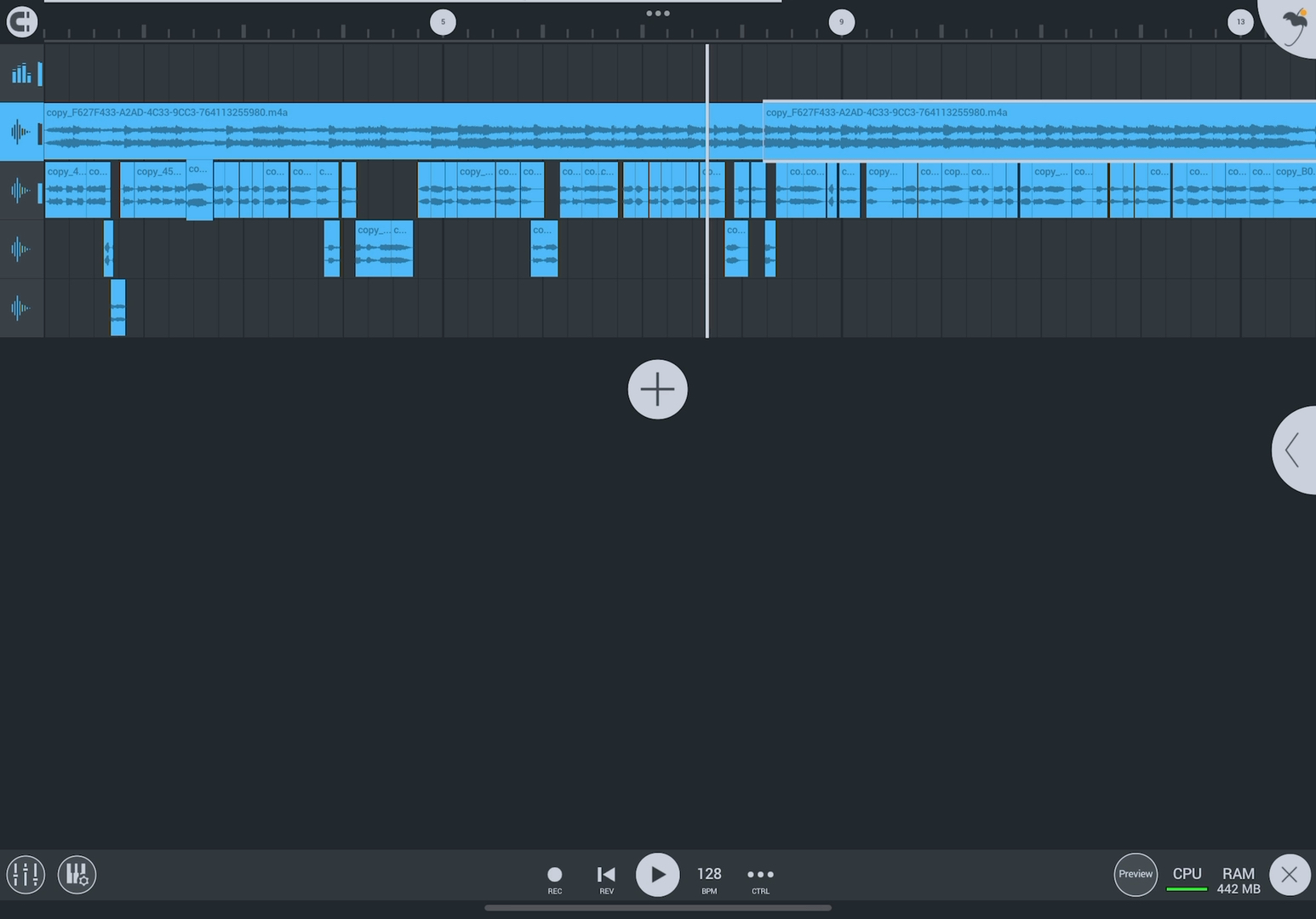
Task: Select the fourth track's waveform icon
Action: click(20, 249)
